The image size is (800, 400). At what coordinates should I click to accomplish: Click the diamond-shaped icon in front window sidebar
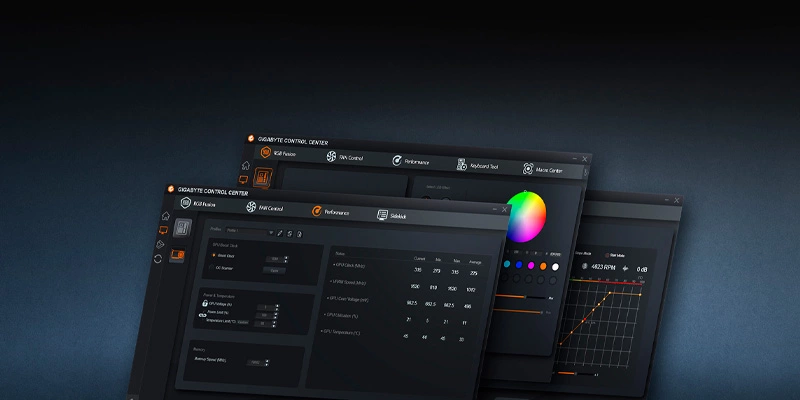pyautogui.click(x=160, y=244)
